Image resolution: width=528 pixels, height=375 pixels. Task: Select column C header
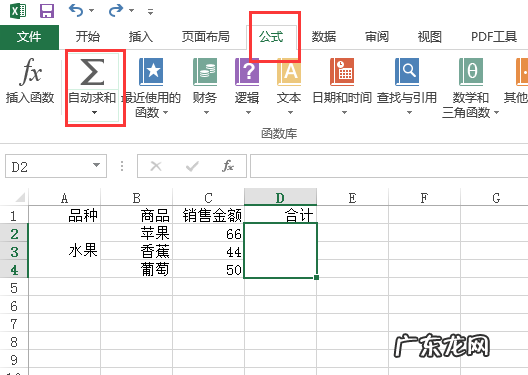pos(208,197)
